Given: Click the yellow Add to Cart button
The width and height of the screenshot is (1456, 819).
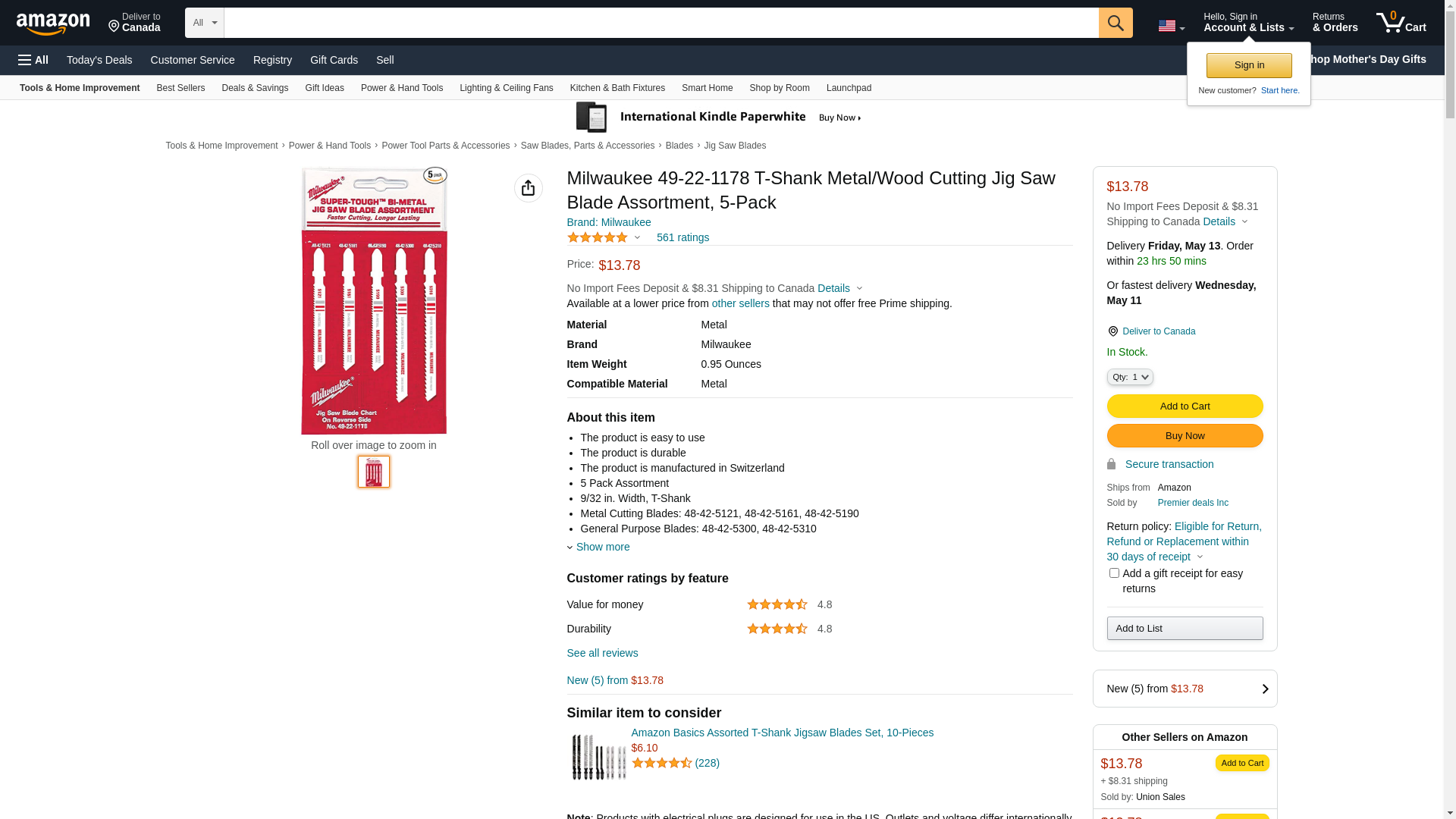Looking at the screenshot, I should click(1184, 406).
